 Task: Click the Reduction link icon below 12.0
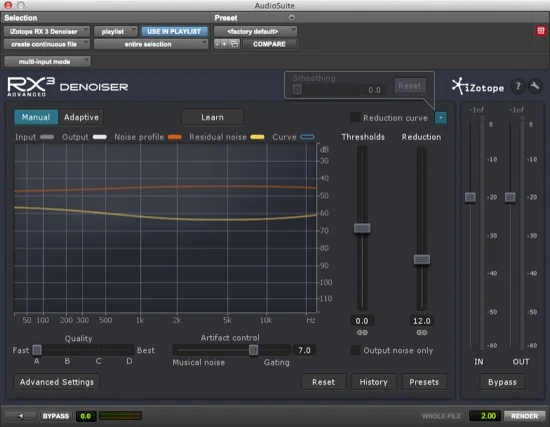(422, 332)
